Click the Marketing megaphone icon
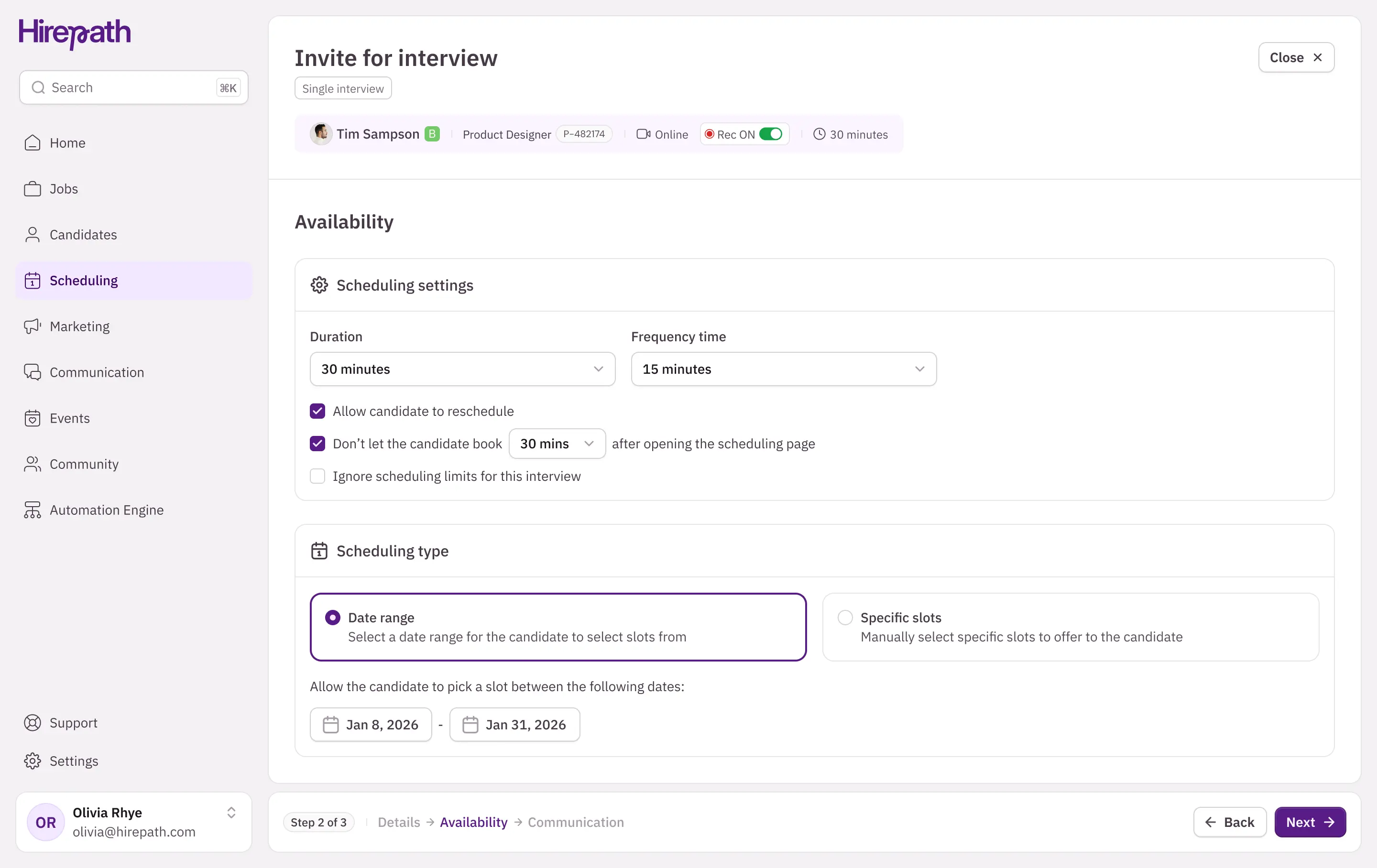1377x868 pixels. [x=33, y=326]
